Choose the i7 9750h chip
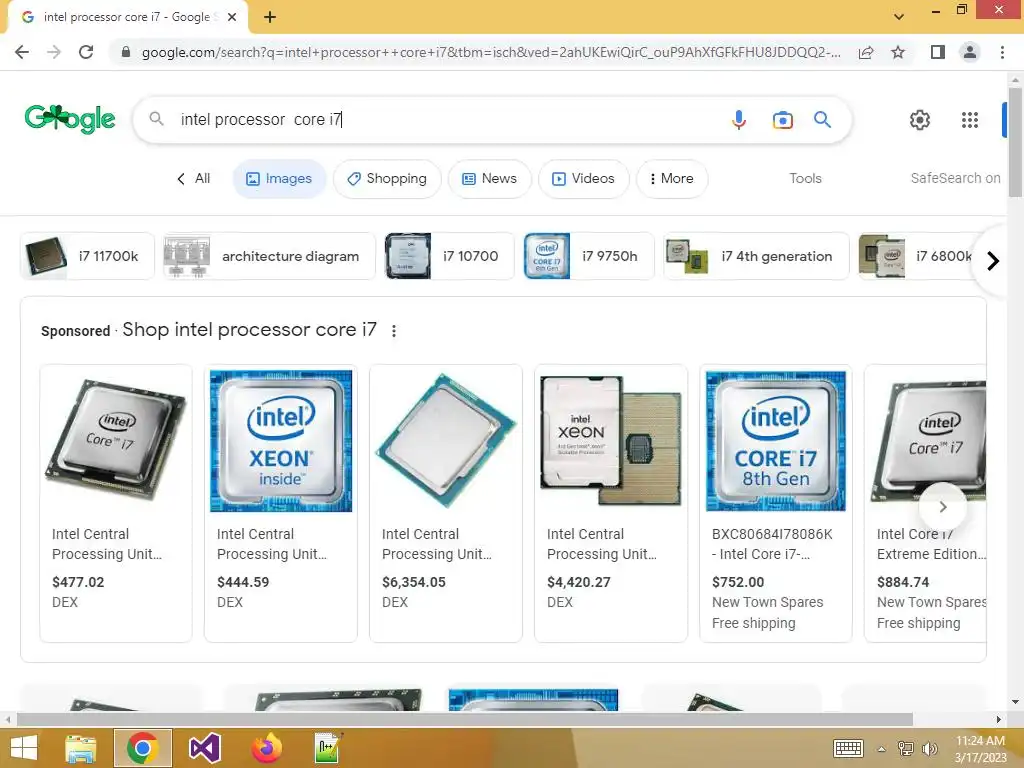 click(x=588, y=256)
